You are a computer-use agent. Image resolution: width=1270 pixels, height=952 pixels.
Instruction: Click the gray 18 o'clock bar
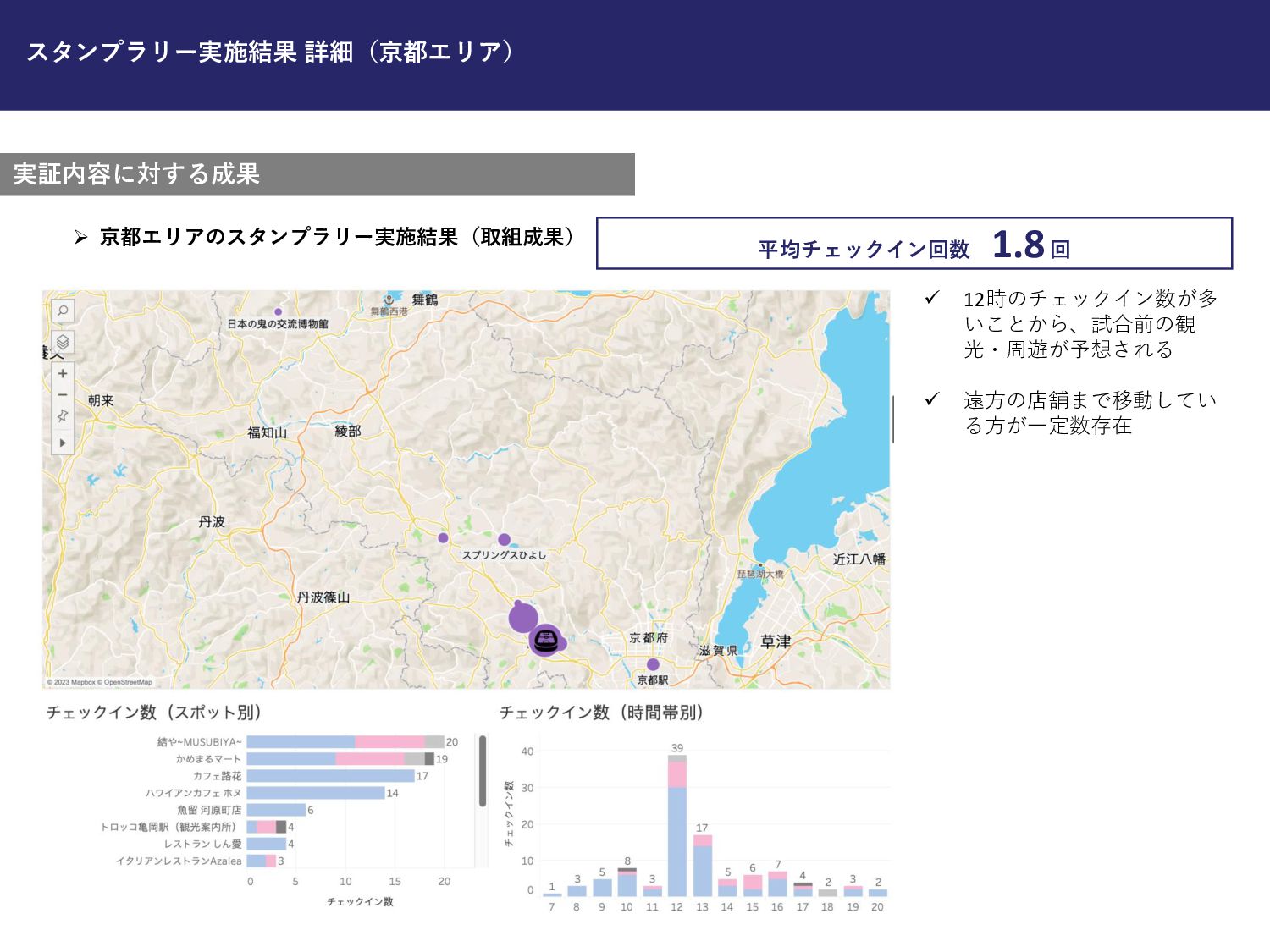click(x=827, y=893)
